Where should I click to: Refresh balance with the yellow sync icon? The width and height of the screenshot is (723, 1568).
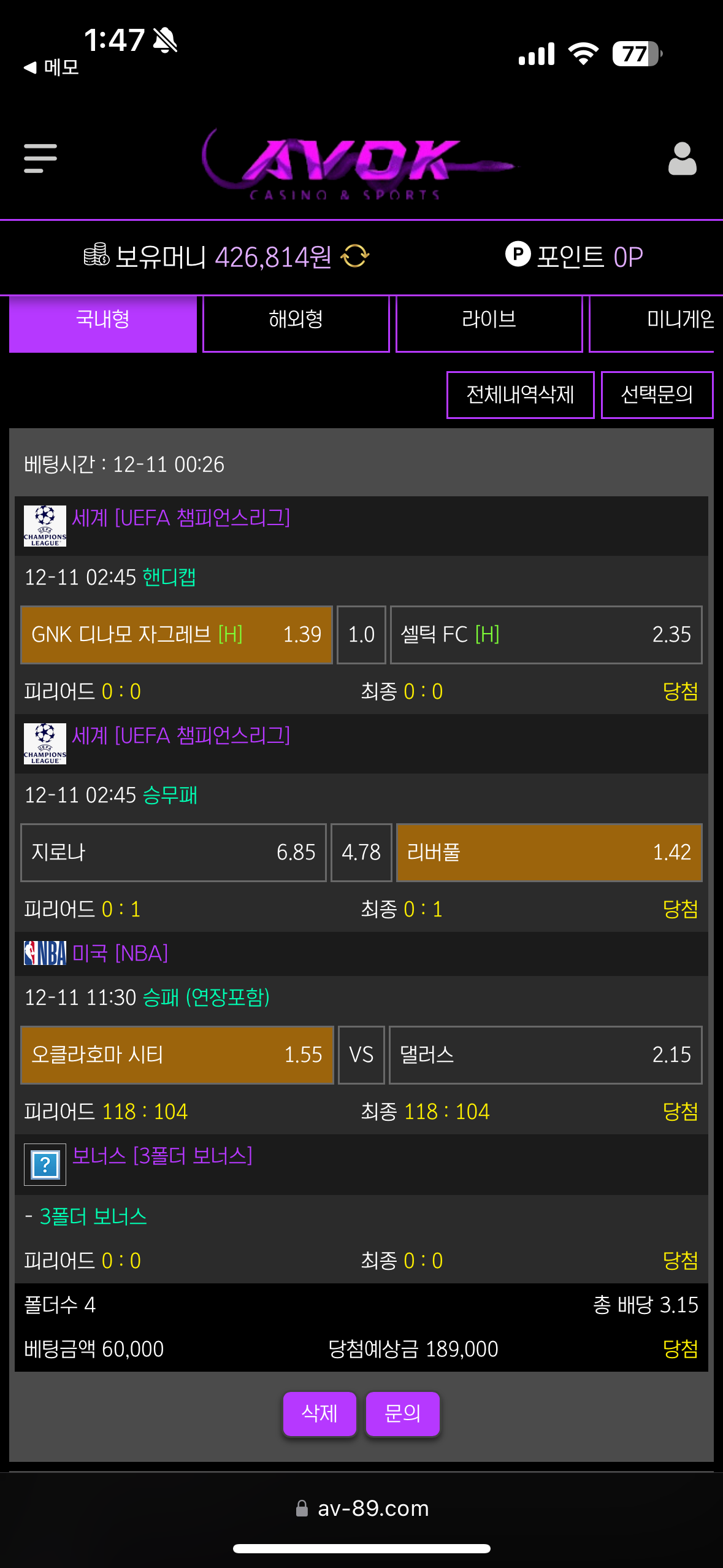[355, 256]
